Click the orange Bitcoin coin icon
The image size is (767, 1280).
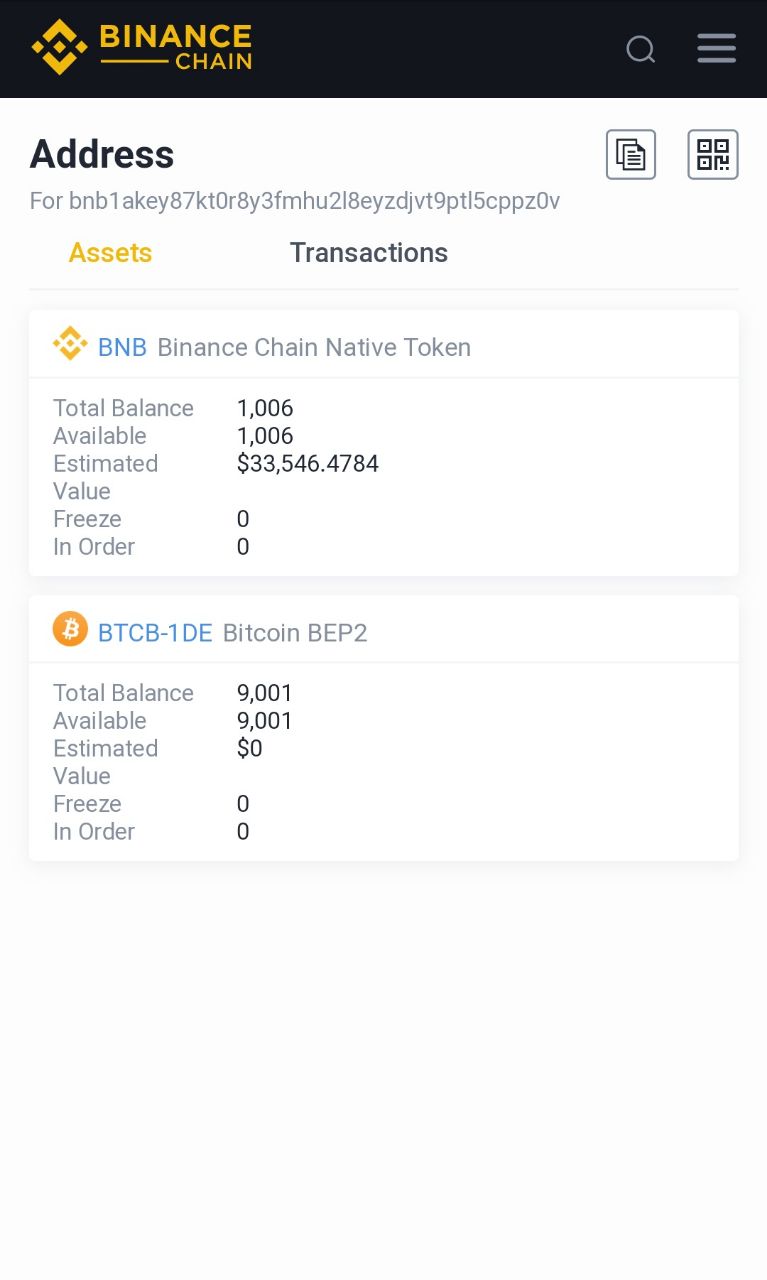pyautogui.click(x=70, y=629)
